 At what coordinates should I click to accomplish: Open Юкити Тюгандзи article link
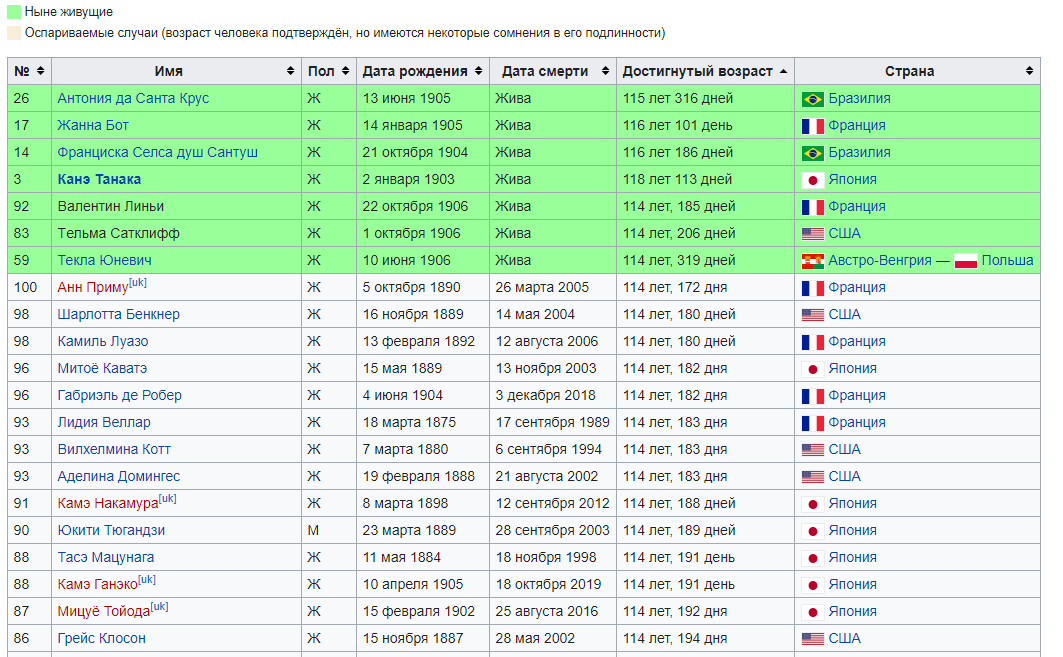[111, 530]
